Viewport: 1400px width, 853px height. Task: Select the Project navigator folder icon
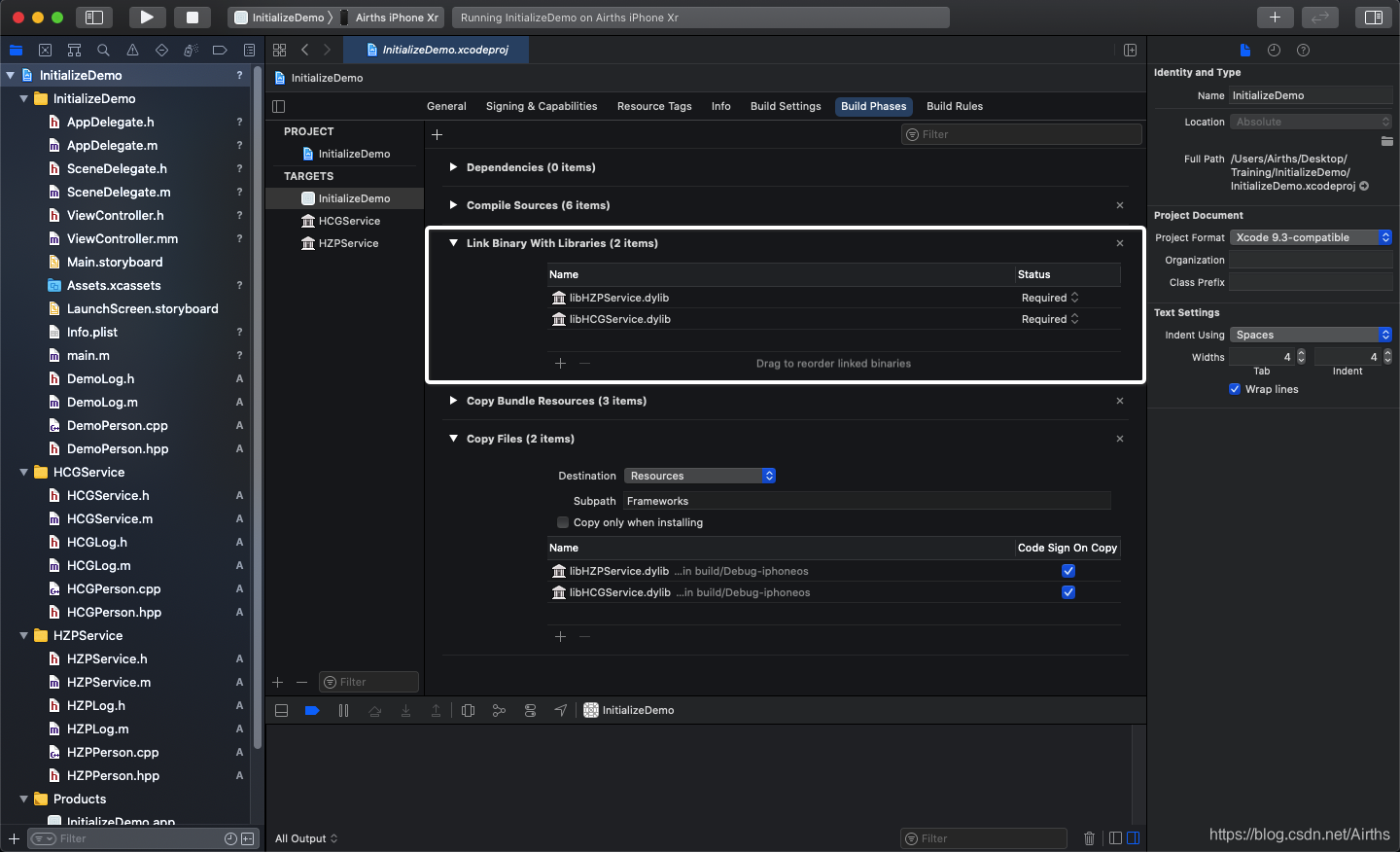point(16,50)
